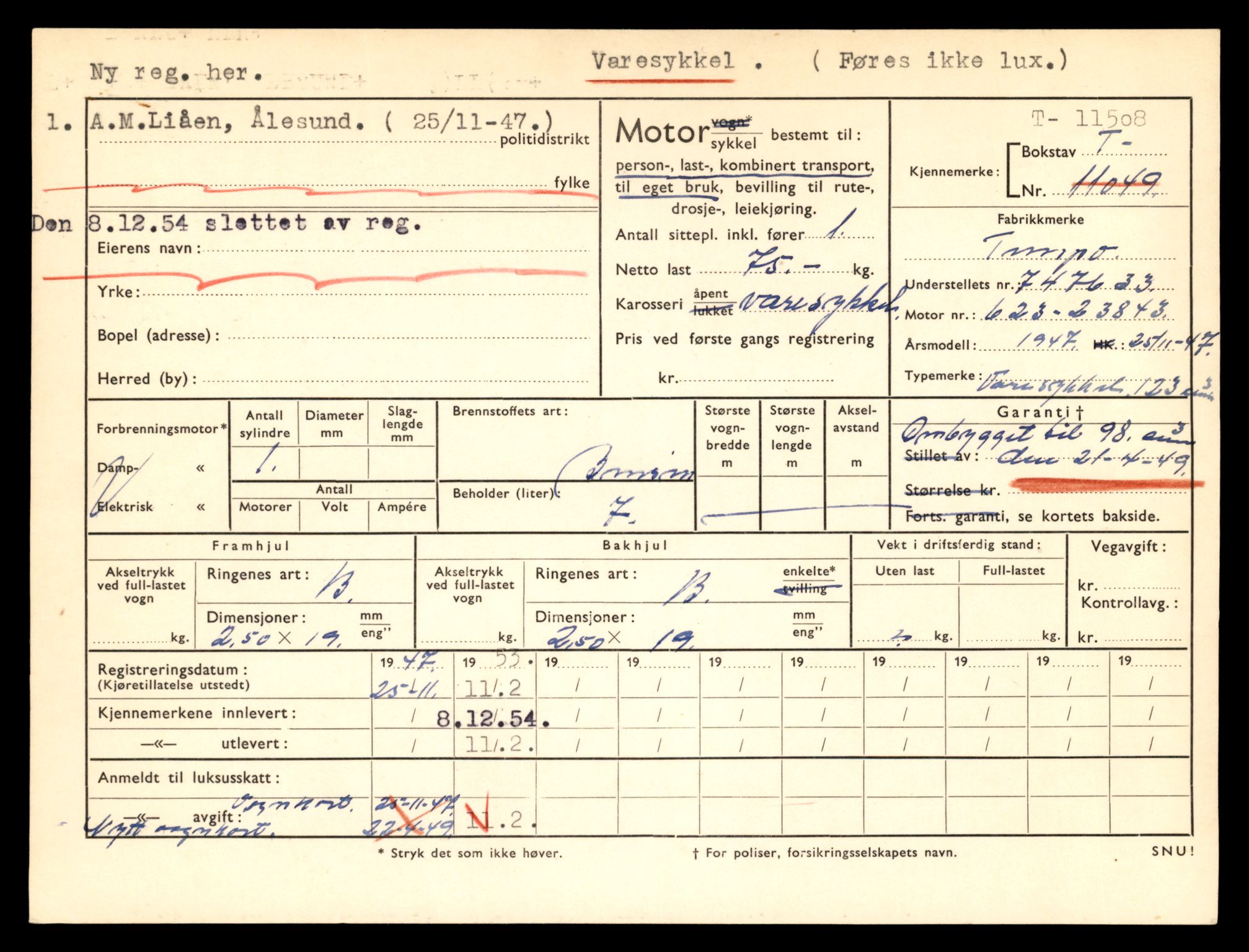Viewport: 1249px width, 952px height.
Task: Click the 'Kjennemerkene innlevert' row label
Action: pyautogui.click(x=196, y=713)
